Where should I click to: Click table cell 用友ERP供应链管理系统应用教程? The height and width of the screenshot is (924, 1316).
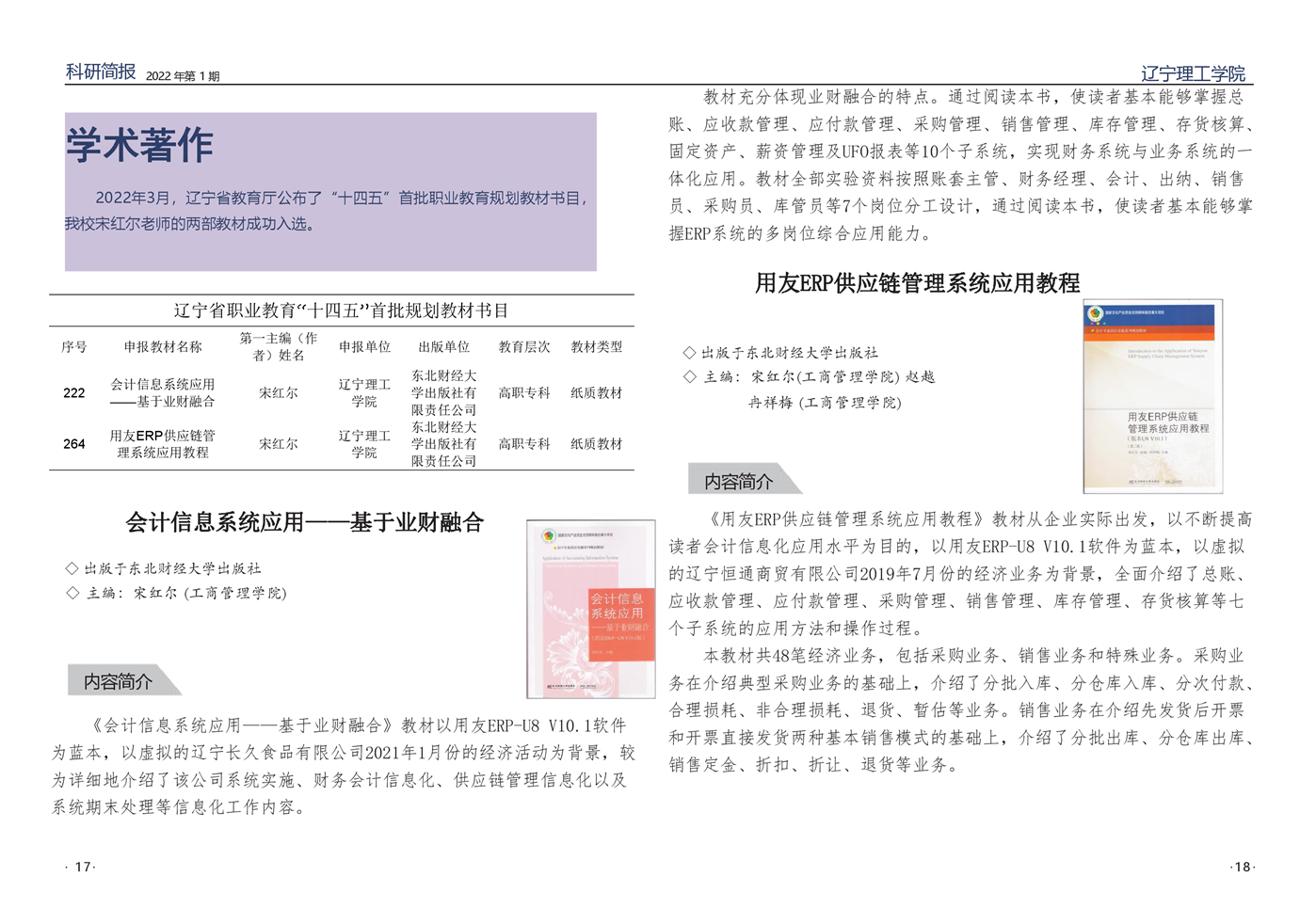click(163, 444)
